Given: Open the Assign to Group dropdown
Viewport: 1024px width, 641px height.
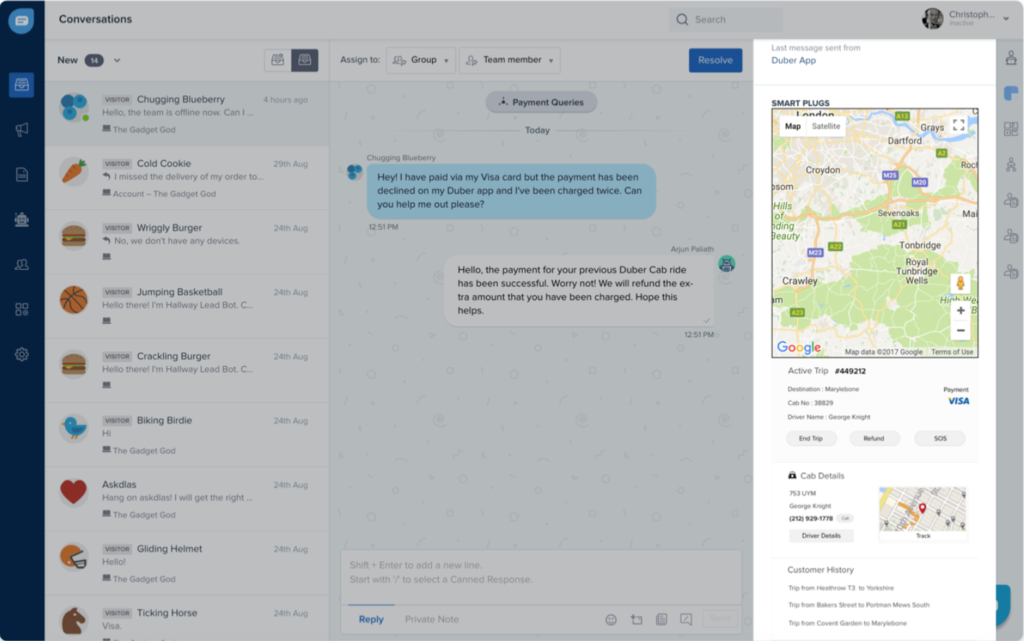Looking at the screenshot, I should point(421,60).
